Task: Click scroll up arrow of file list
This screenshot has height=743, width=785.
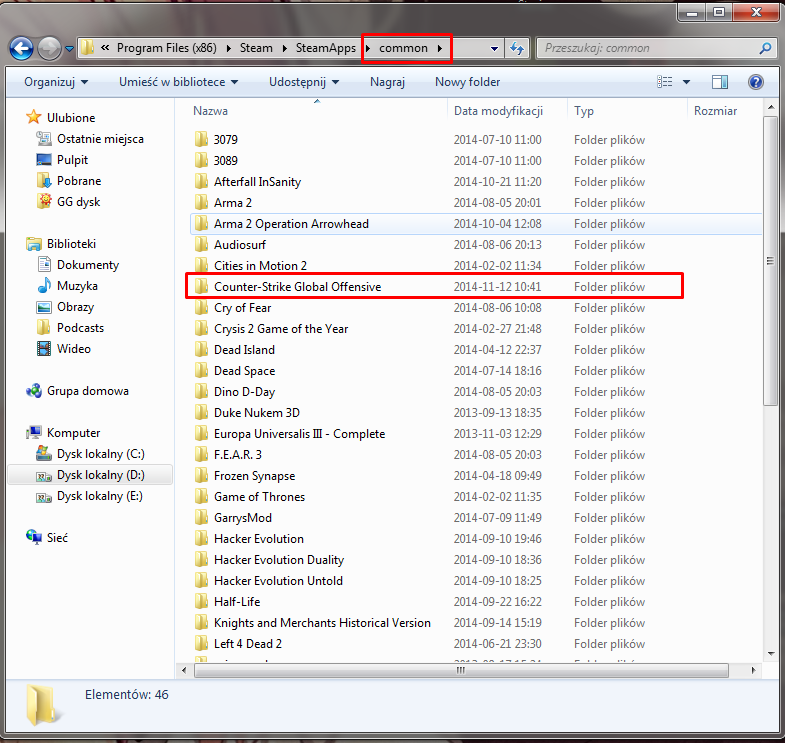Action: [770, 107]
